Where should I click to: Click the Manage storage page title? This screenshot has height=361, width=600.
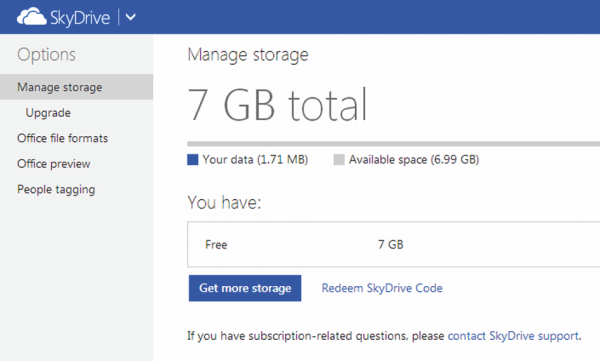point(248,55)
